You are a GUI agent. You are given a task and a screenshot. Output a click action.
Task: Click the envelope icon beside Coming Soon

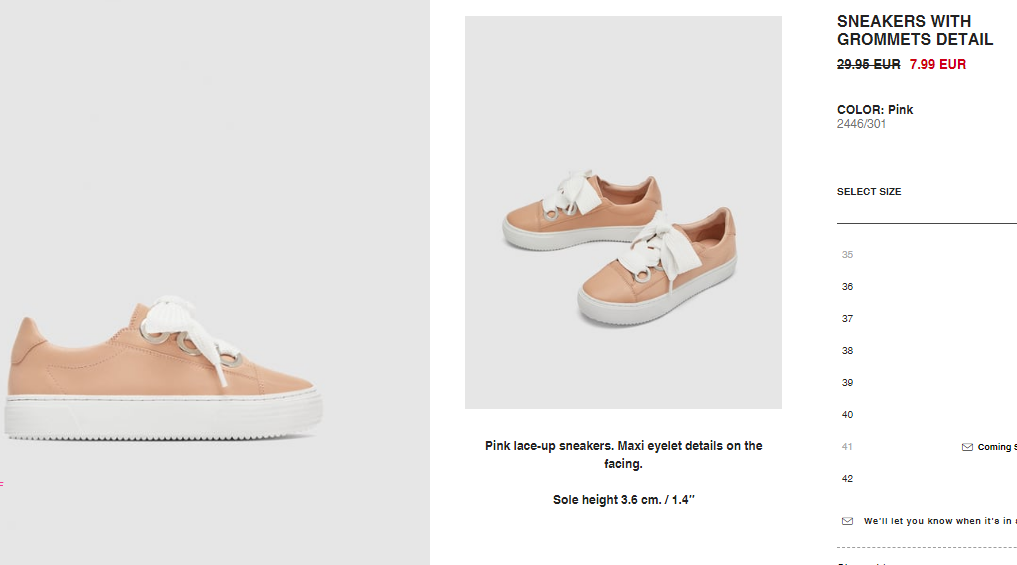click(967, 447)
